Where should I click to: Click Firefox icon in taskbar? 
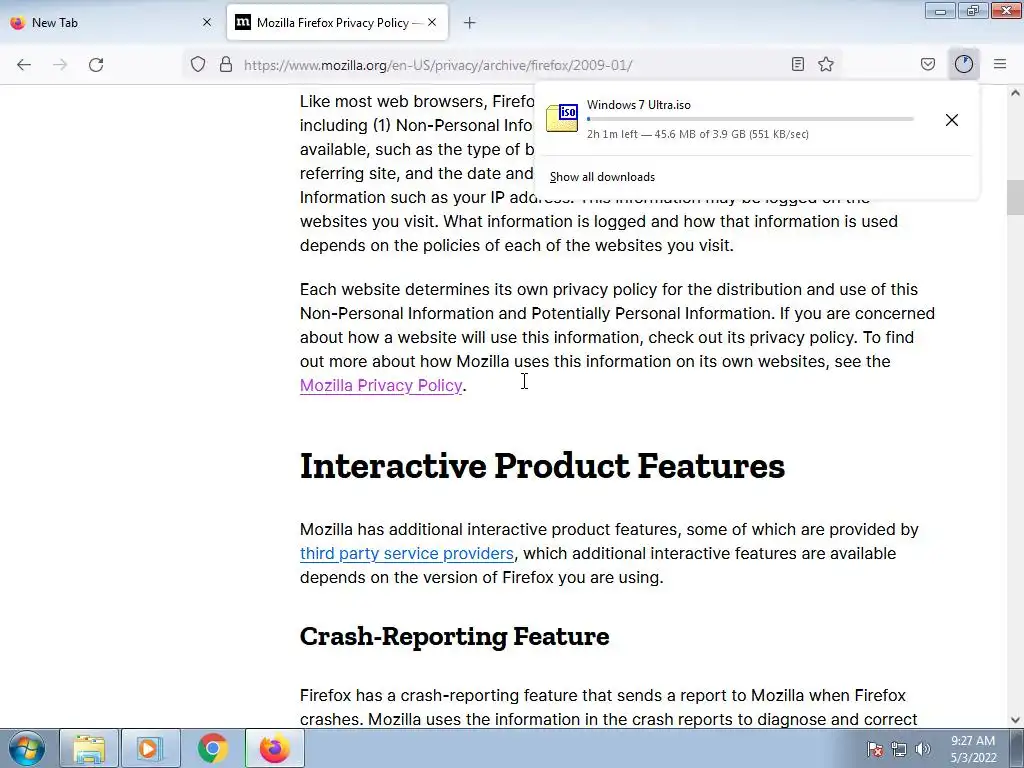coord(274,748)
